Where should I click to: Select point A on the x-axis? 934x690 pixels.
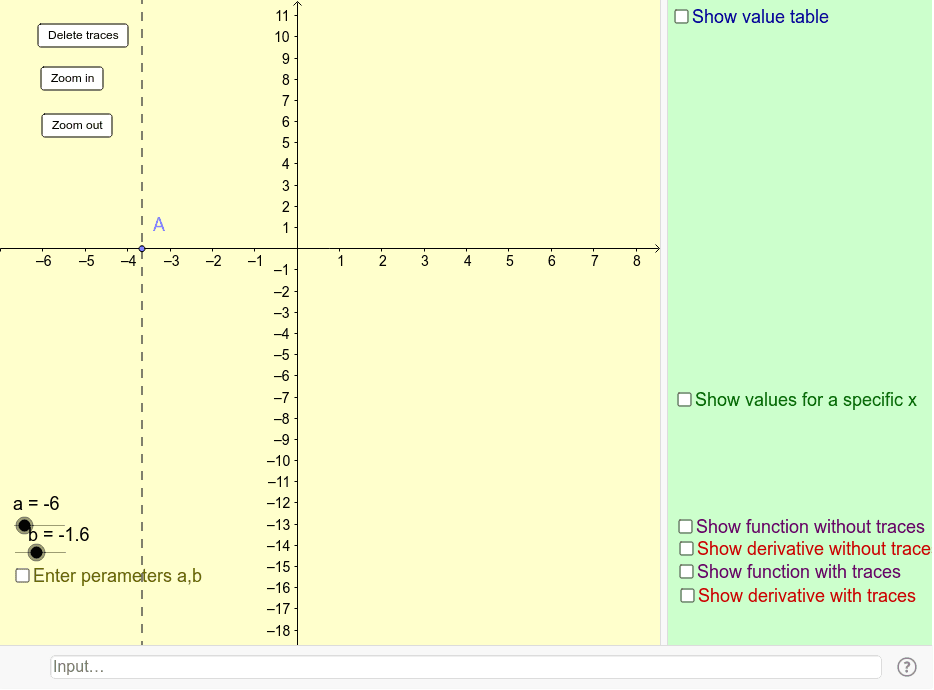tap(142, 248)
